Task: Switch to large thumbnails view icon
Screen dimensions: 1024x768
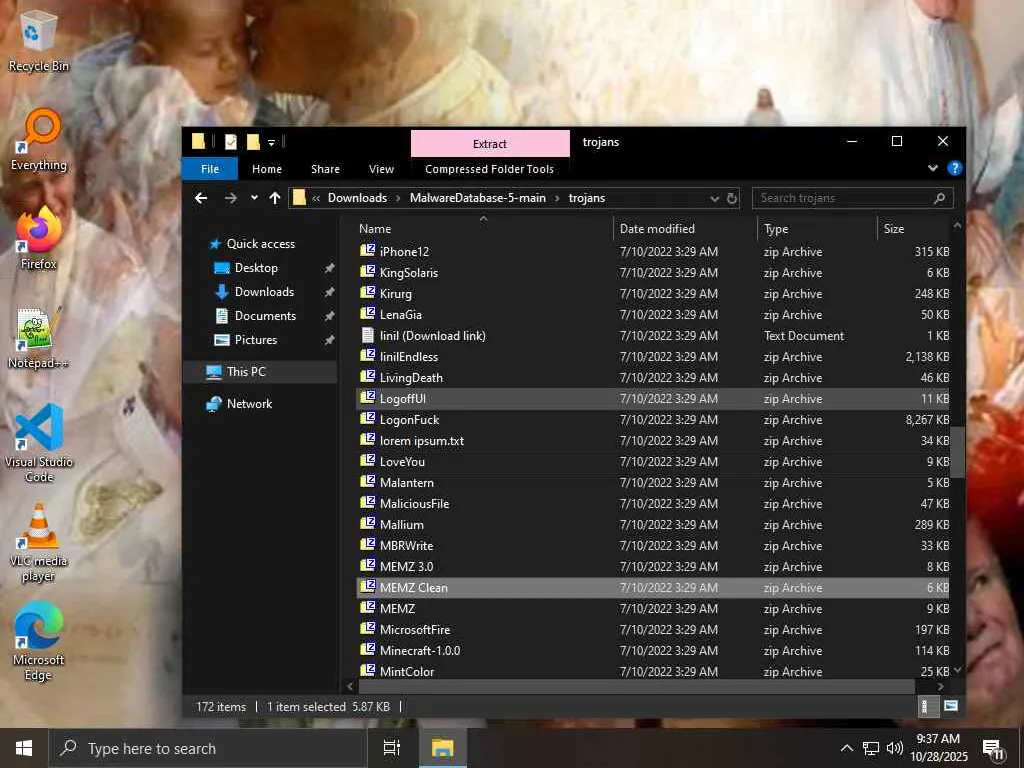Action: click(x=950, y=706)
